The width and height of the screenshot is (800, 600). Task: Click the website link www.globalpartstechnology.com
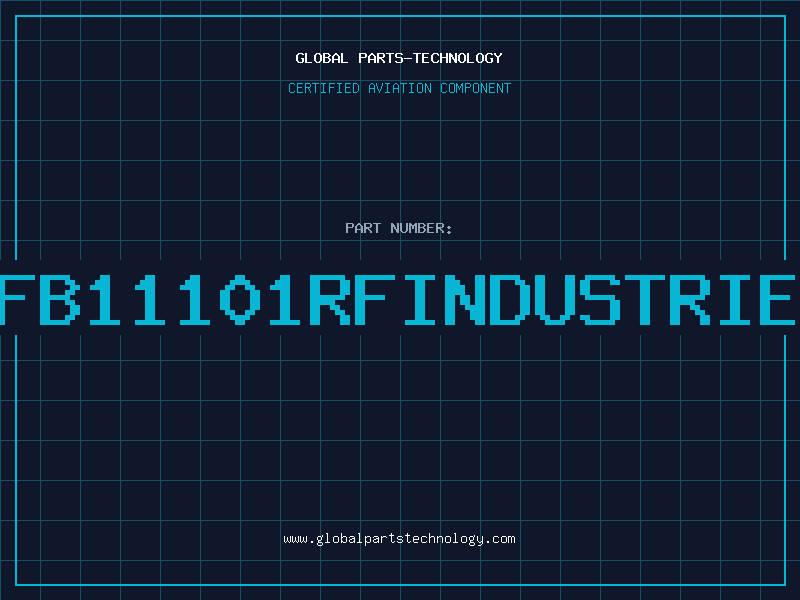pyautogui.click(x=399, y=538)
